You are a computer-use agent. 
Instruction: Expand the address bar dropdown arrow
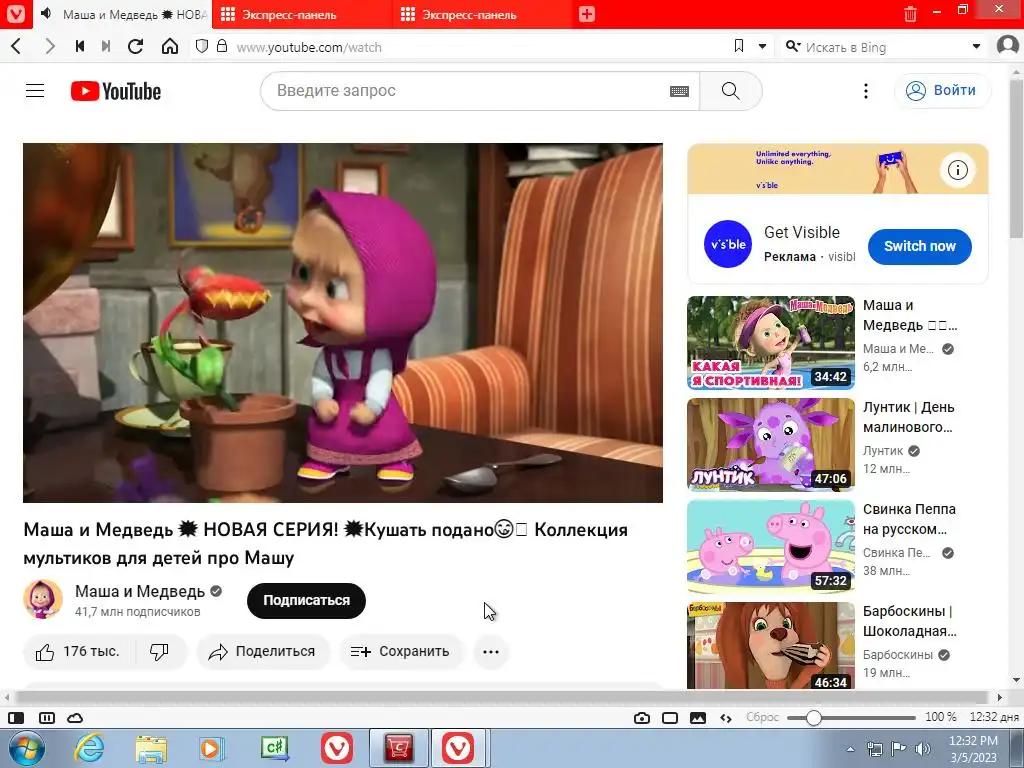point(762,46)
